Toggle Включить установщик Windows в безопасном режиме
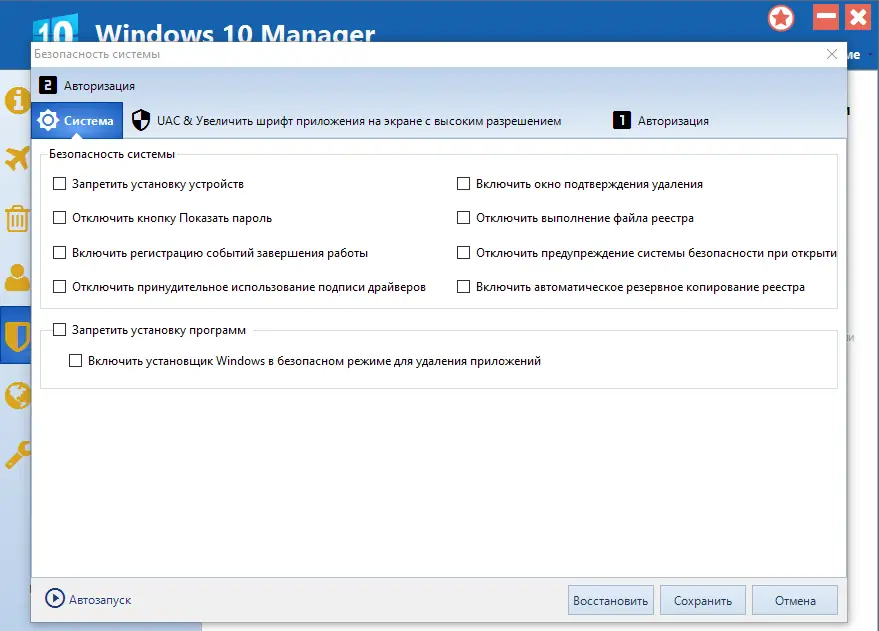This screenshot has width=879, height=631. 75,360
